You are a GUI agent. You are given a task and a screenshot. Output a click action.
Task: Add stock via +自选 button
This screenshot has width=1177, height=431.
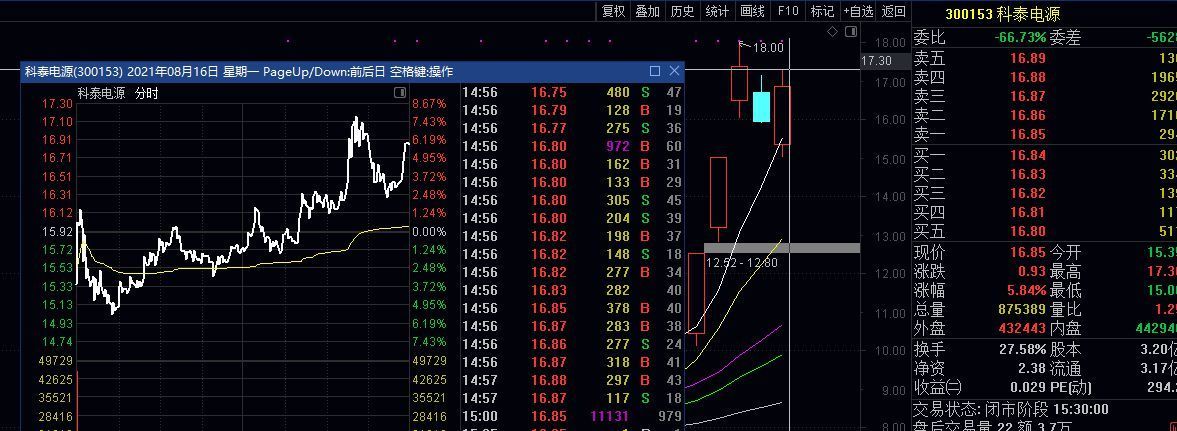[x=858, y=11]
